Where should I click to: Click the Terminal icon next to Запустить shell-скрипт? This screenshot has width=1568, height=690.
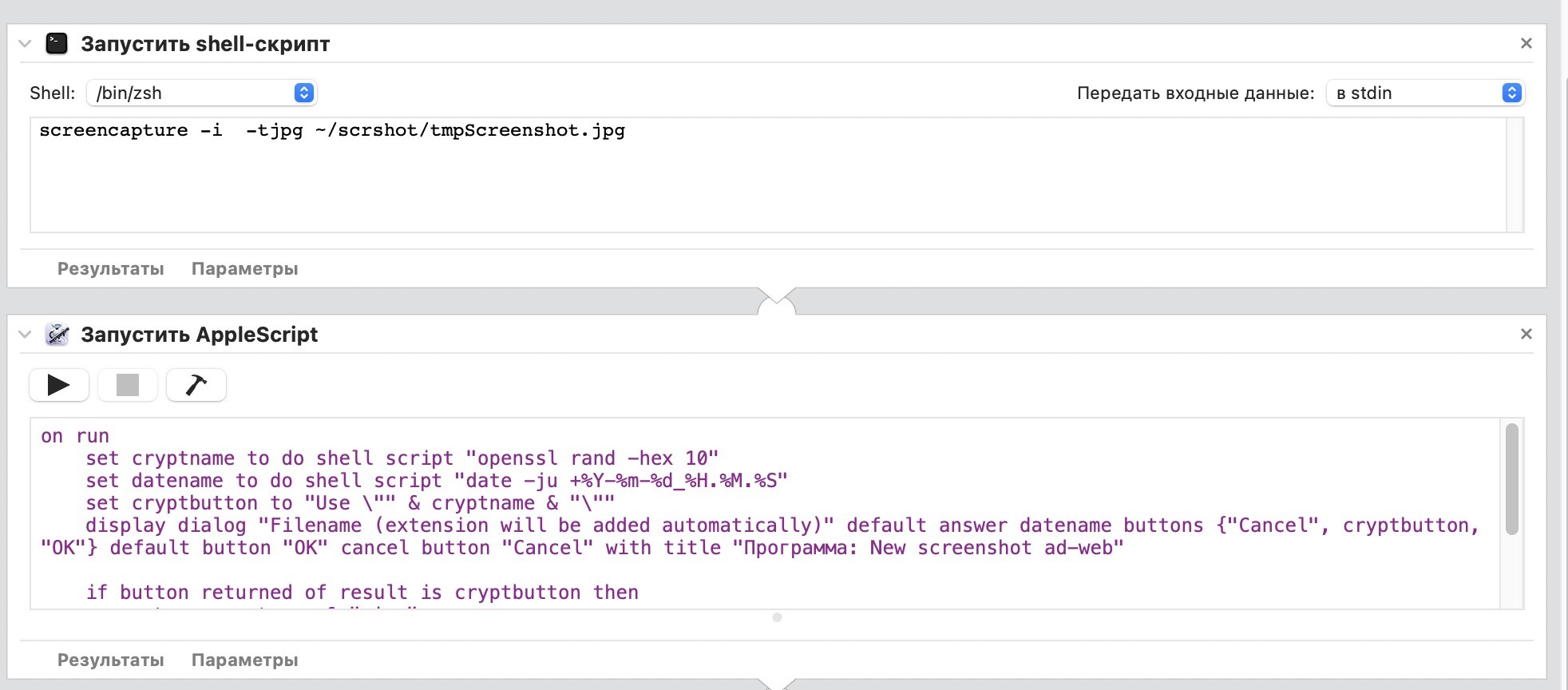[x=57, y=44]
